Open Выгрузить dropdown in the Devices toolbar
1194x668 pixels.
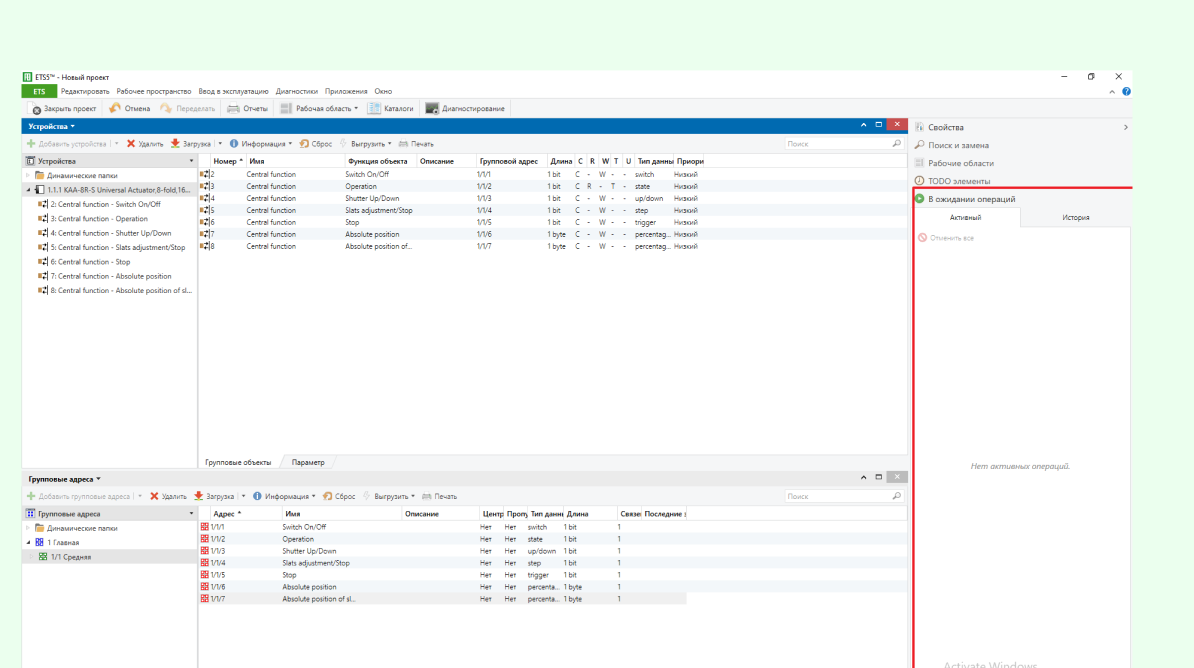[366, 144]
